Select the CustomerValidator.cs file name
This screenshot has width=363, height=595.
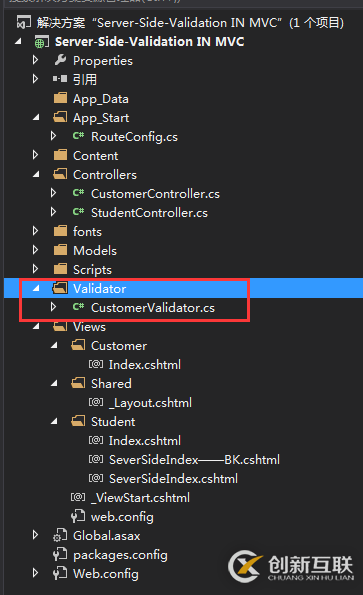[x=153, y=308]
